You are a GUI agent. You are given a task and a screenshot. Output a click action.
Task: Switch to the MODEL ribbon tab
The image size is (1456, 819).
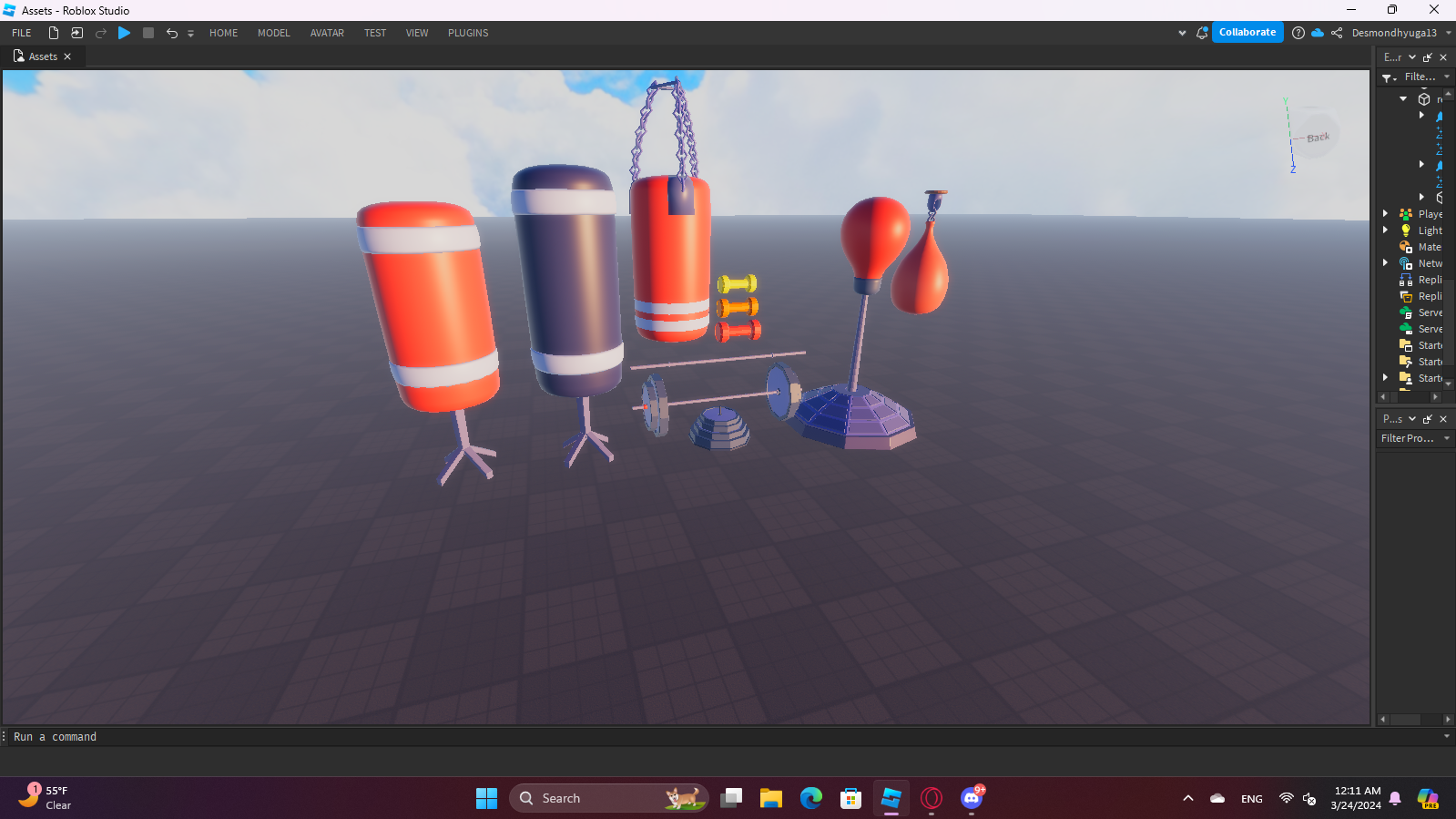click(273, 33)
